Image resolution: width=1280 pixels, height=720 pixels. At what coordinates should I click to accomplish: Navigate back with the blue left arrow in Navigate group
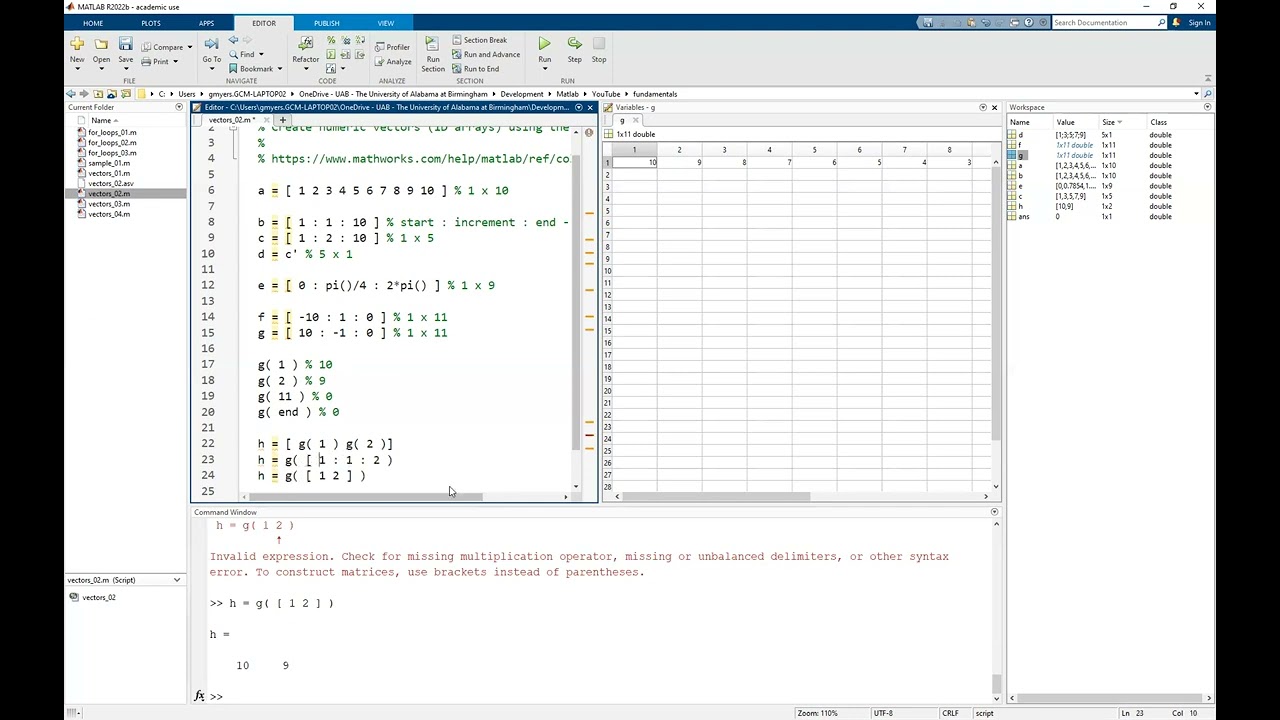[x=233, y=41]
